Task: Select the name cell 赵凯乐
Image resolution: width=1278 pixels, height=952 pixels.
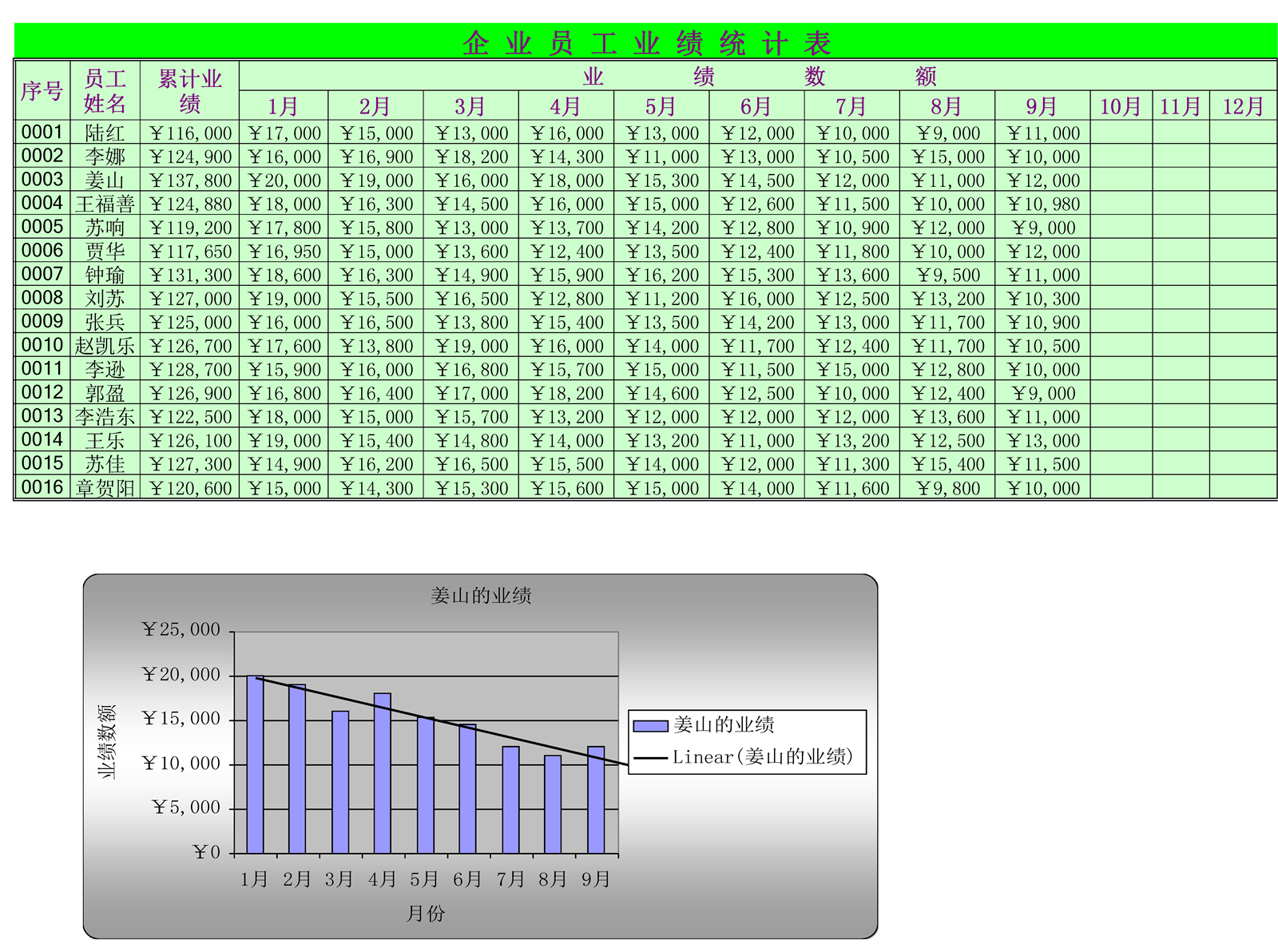Action: pyautogui.click(x=105, y=346)
